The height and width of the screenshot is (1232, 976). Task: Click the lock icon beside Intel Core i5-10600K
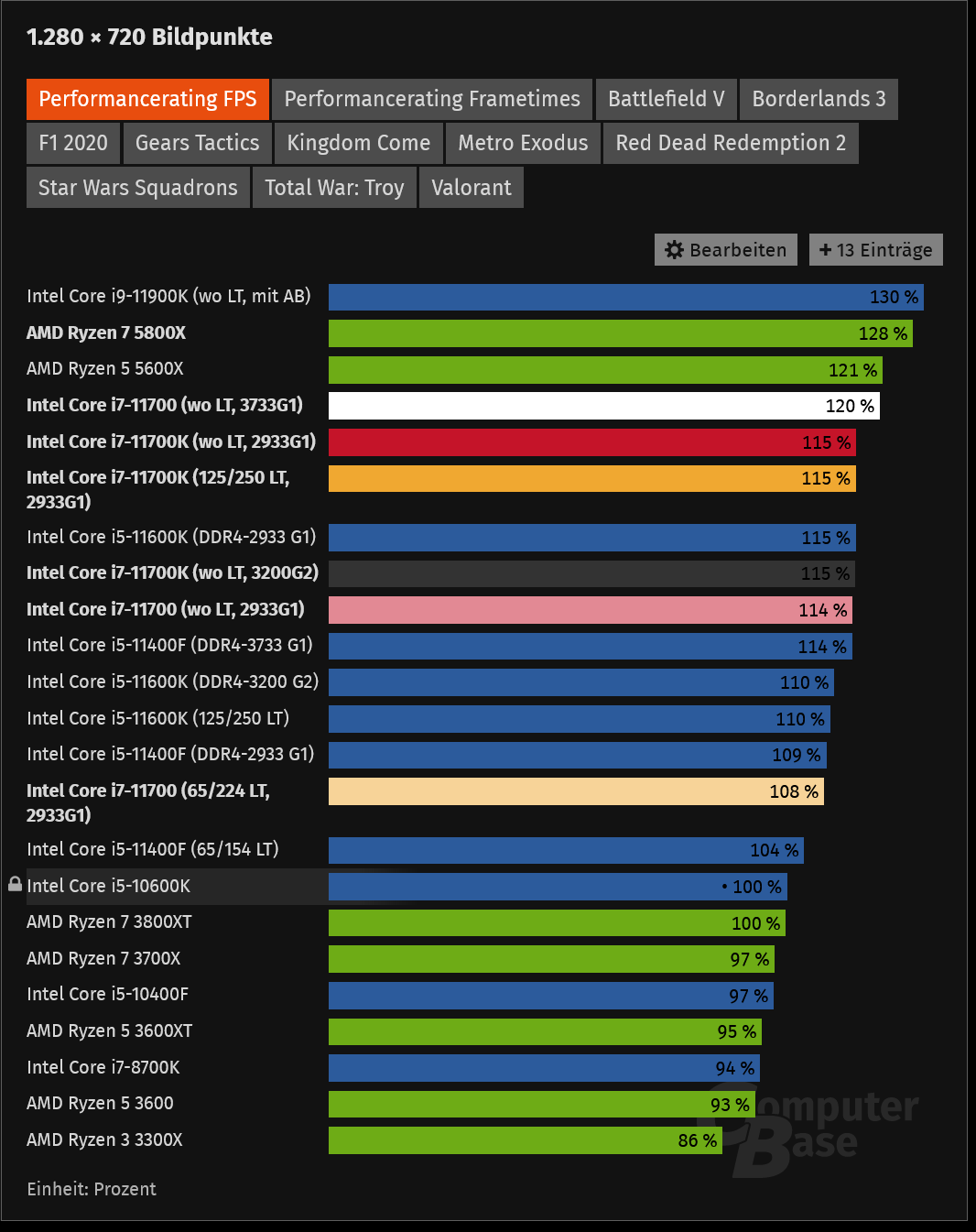pyautogui.click(x=15, y=884)
